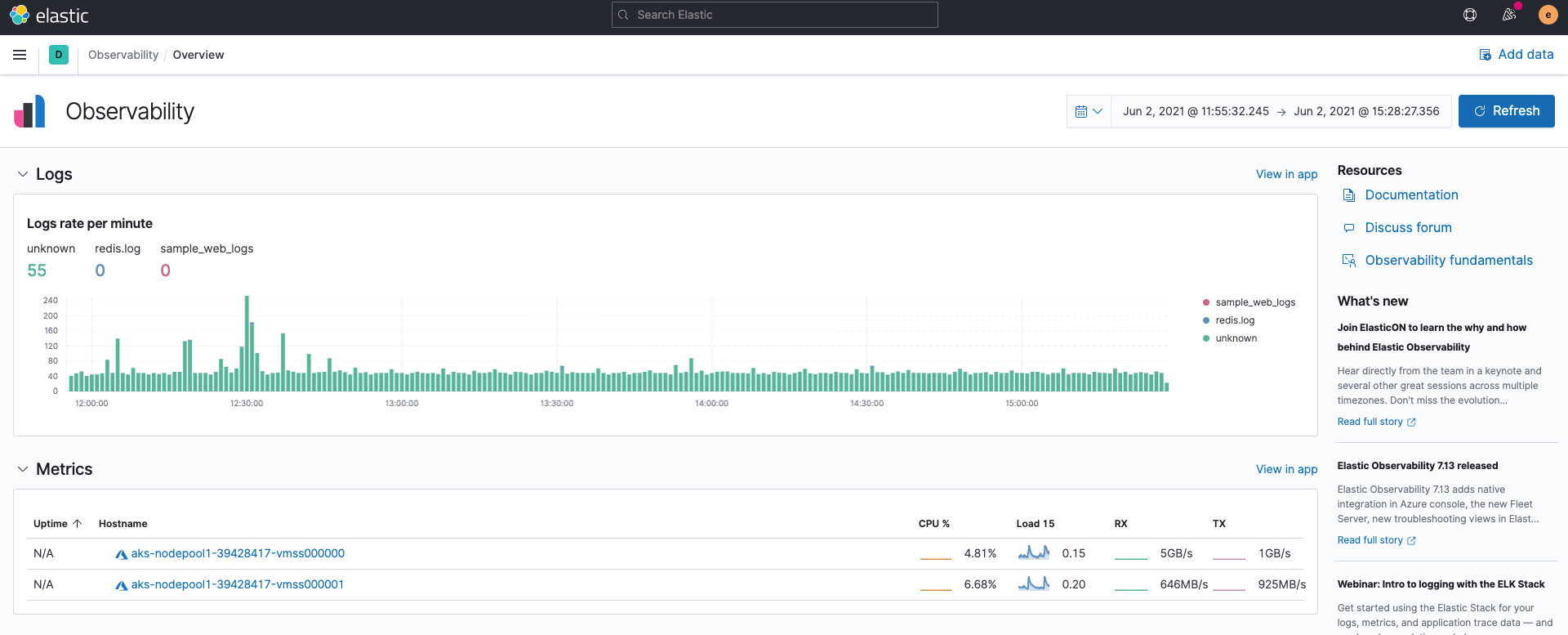
Task: Click the Elastic Observability 7.13 released headline
Action: (1418, 466)
